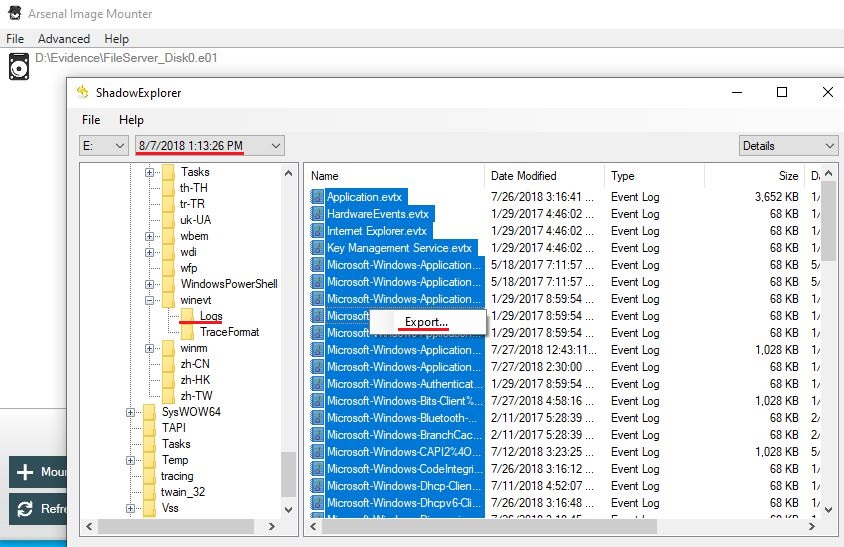The height and width of the screenshot is (547, 844).
Task: Click the SysWOW64 folder icon
Action: 150,412
